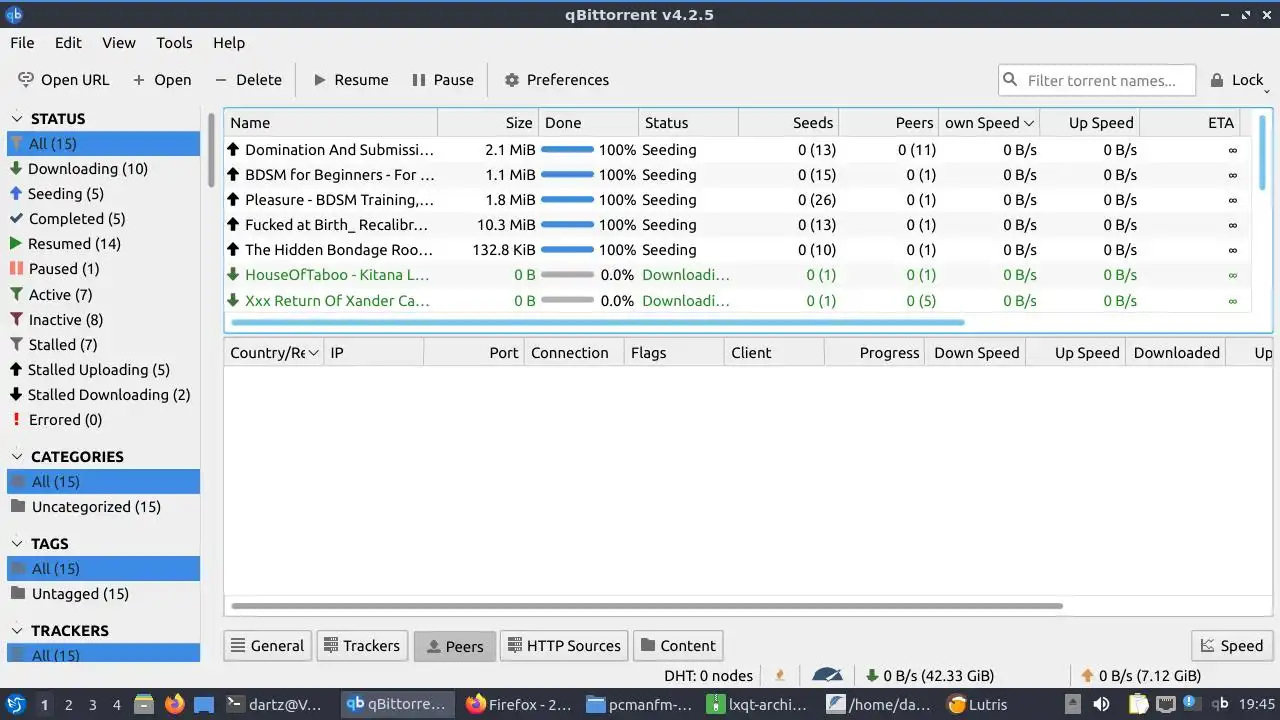This screenshot has height=720, width=1280.
Task: Resume torrents with the play icon
Action: 320,80
